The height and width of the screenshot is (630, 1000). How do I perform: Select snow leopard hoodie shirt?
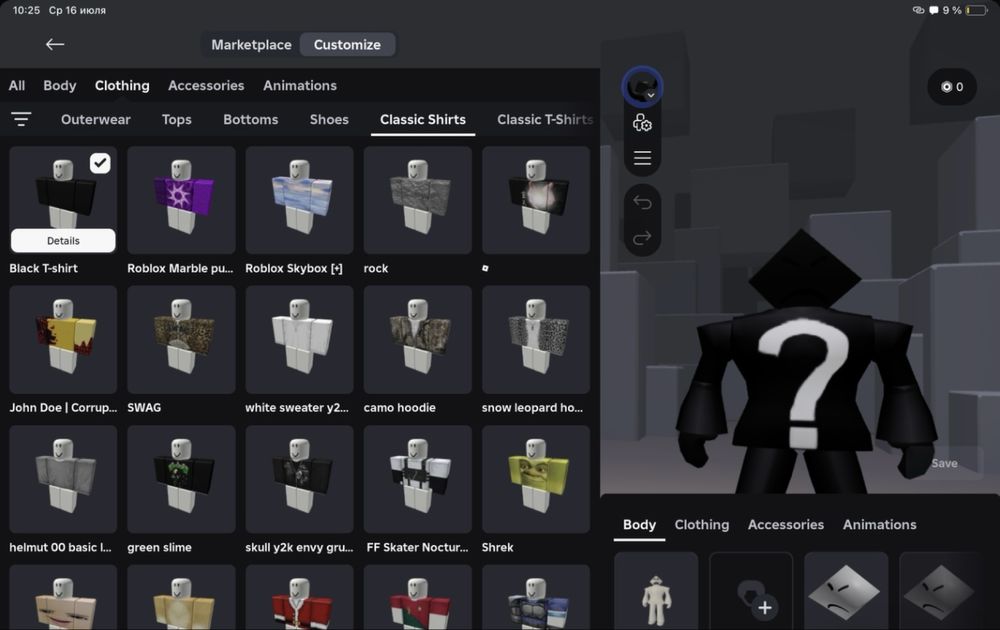point(536,339)
